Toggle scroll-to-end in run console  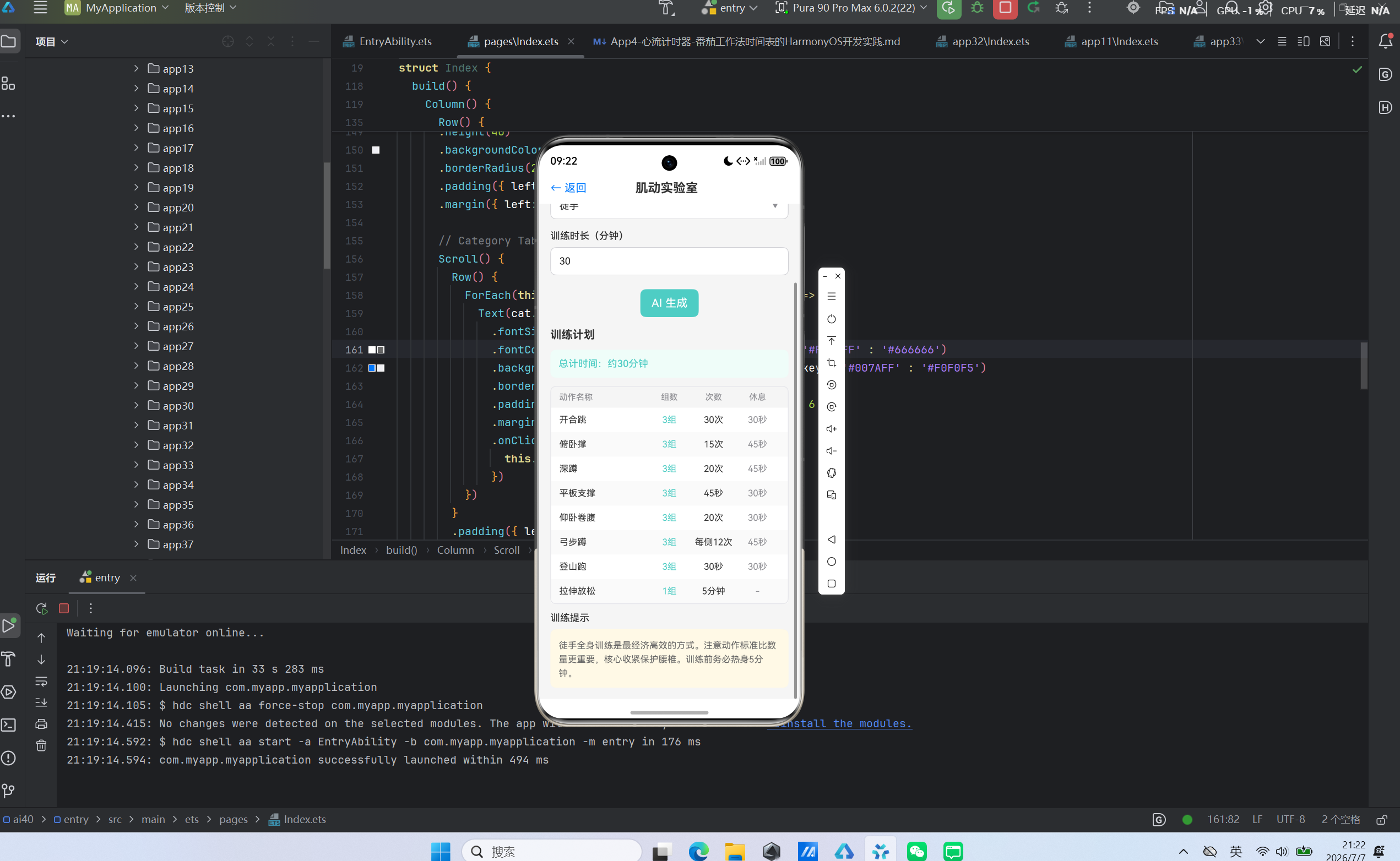tap(41, 702)
